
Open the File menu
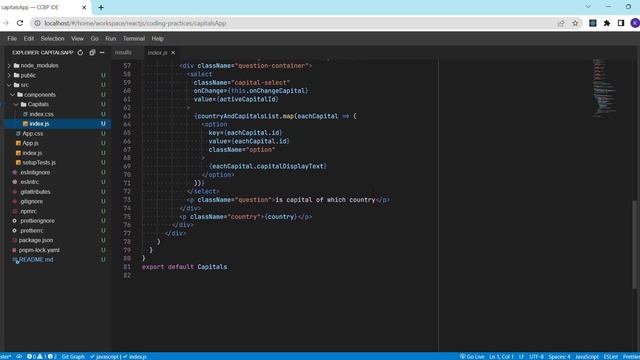pyautogui.click(x=12, y=38)
